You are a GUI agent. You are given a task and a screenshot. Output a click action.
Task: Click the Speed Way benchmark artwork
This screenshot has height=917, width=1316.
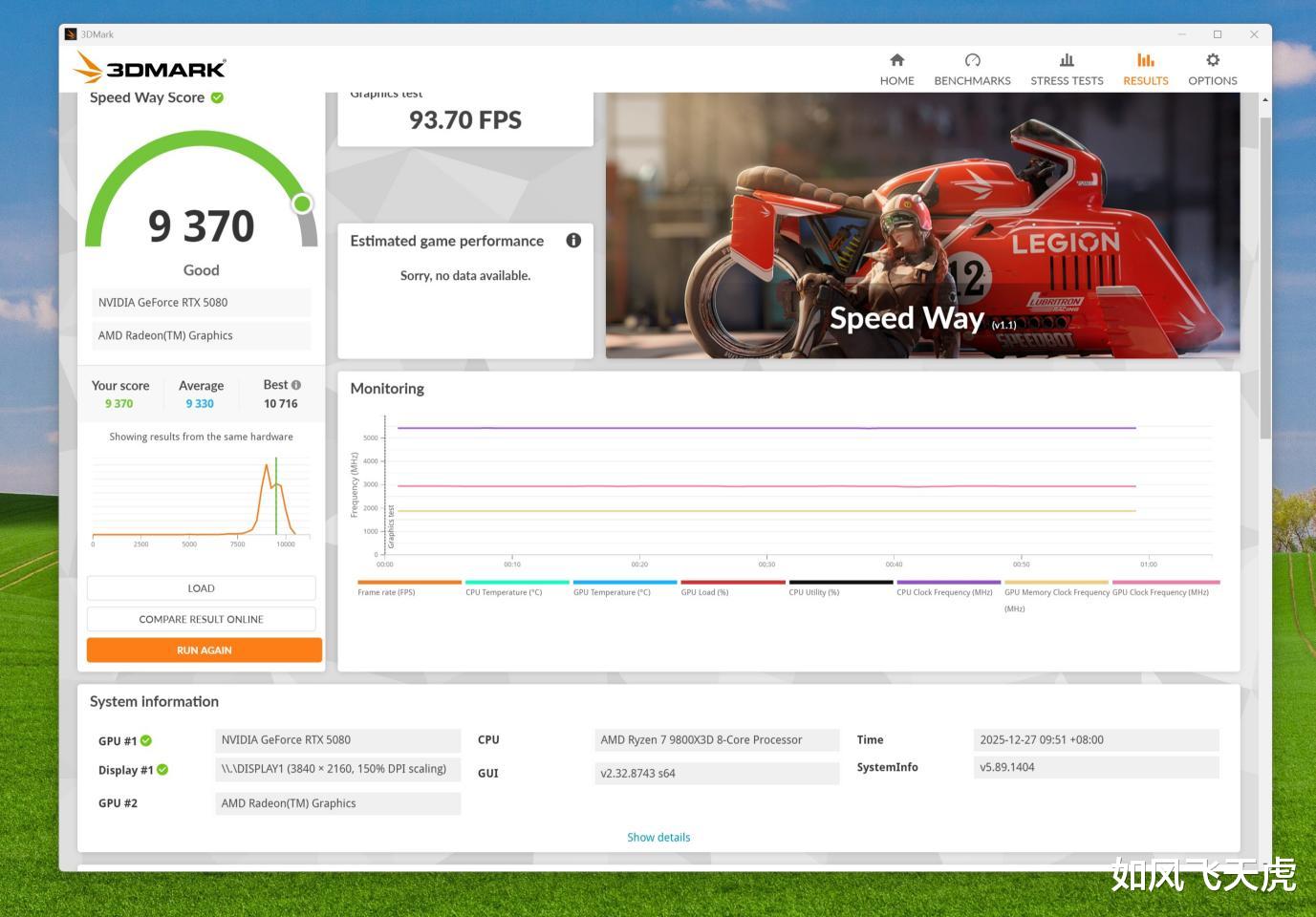click(x=922, y=225)
